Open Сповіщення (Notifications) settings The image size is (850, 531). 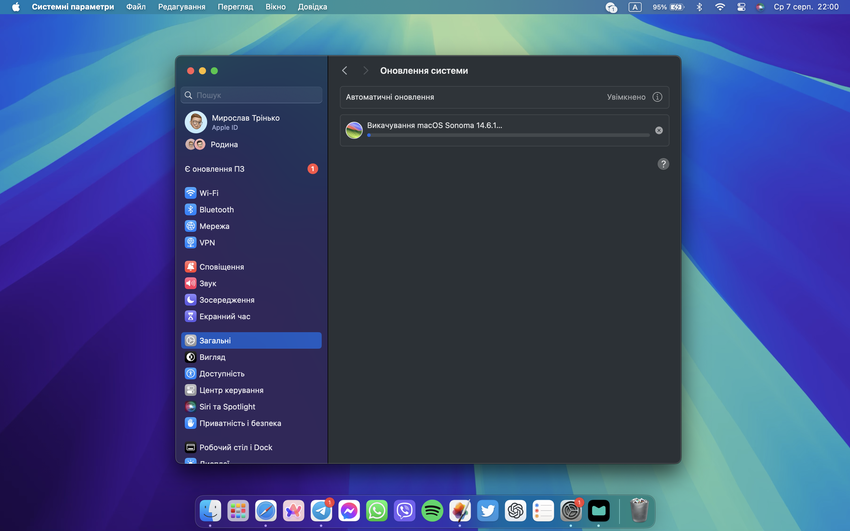221,267
